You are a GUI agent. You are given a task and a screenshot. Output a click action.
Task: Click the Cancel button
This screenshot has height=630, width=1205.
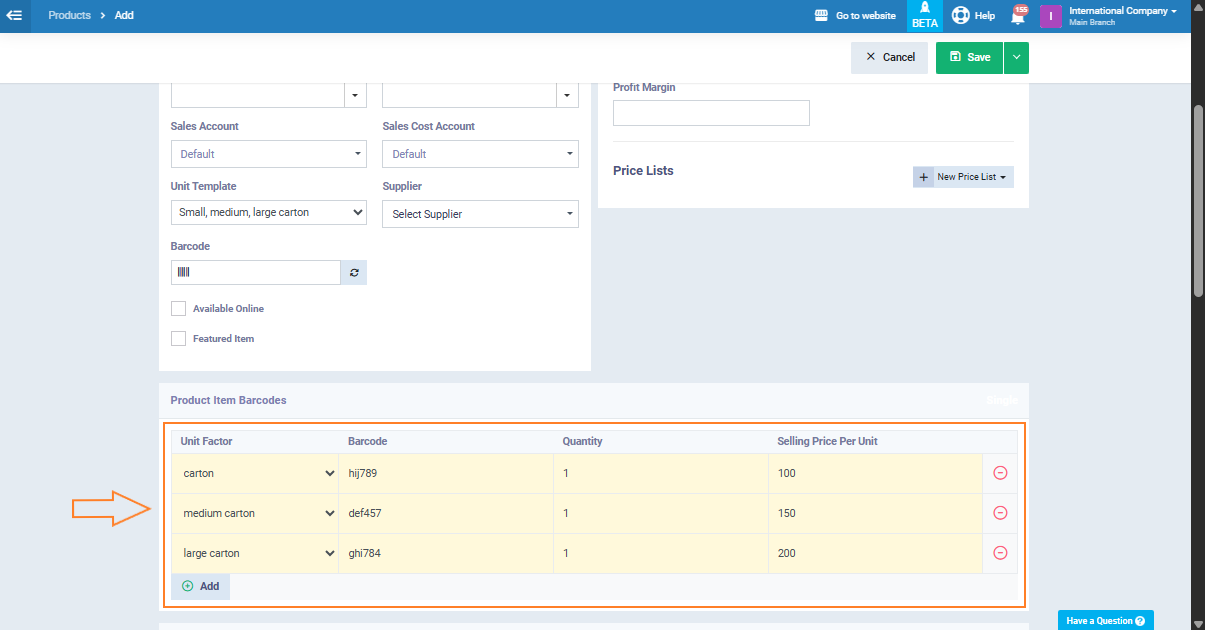[x=889, y=58]
